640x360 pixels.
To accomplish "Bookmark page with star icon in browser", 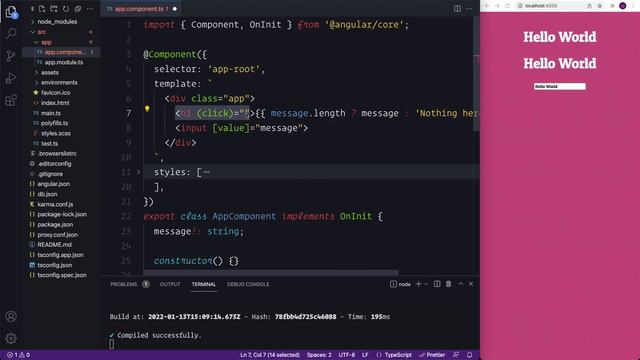I will pyautogui.click(x=600, y=6).
